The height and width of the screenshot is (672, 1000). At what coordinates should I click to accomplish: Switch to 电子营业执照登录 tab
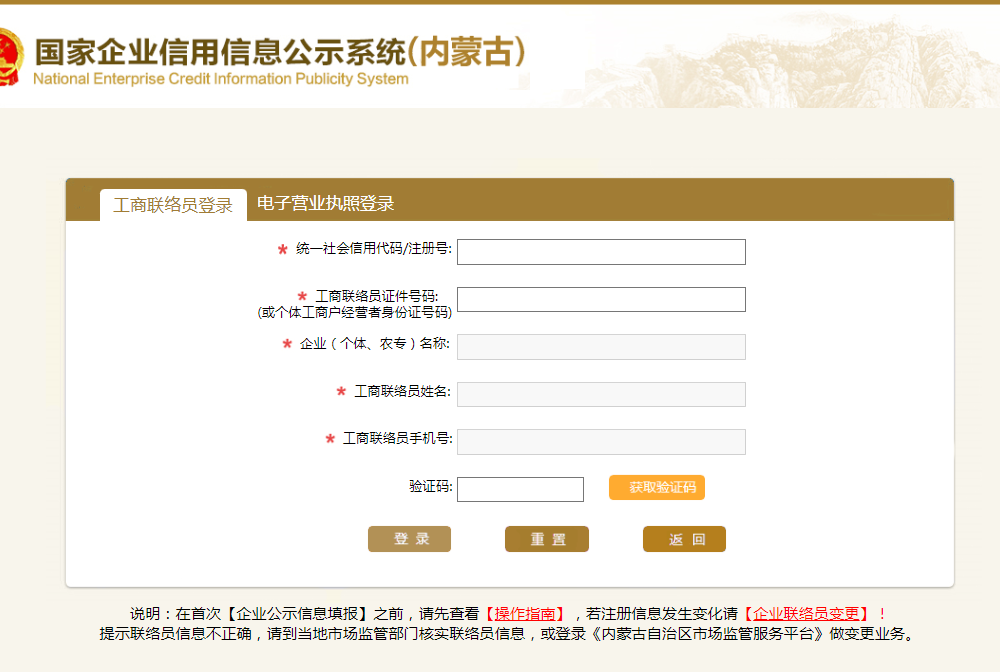coord(325,203)
